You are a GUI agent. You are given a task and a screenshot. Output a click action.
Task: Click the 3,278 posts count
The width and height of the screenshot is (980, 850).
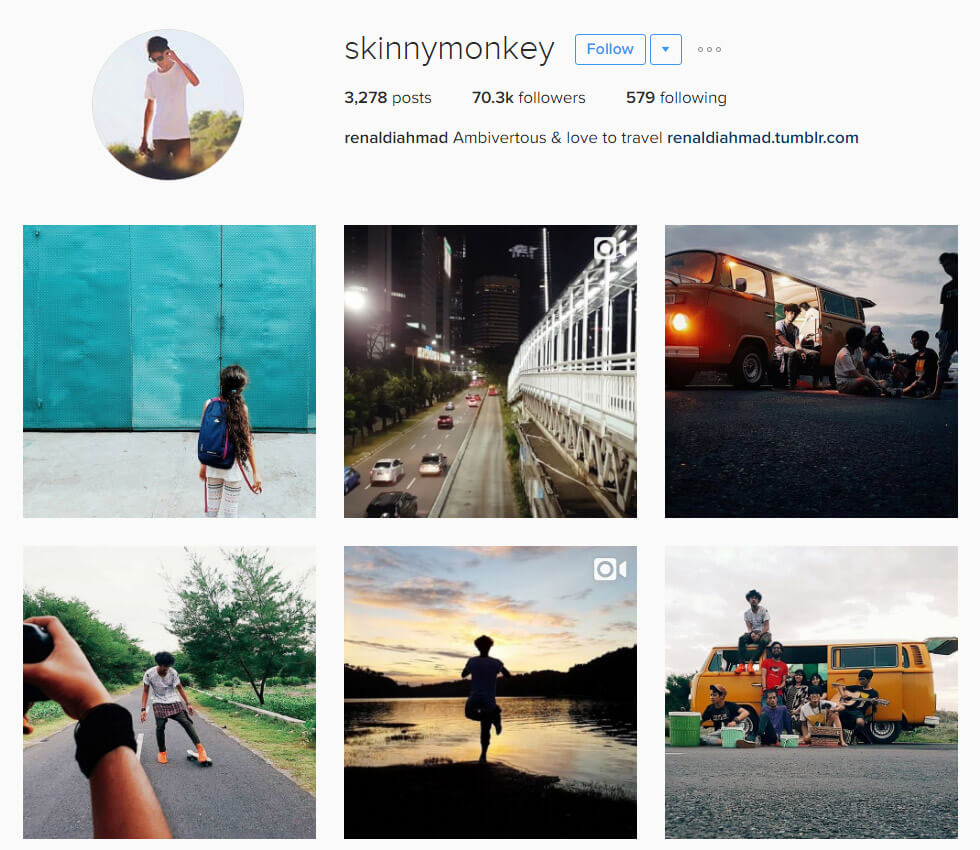point(388,98)
